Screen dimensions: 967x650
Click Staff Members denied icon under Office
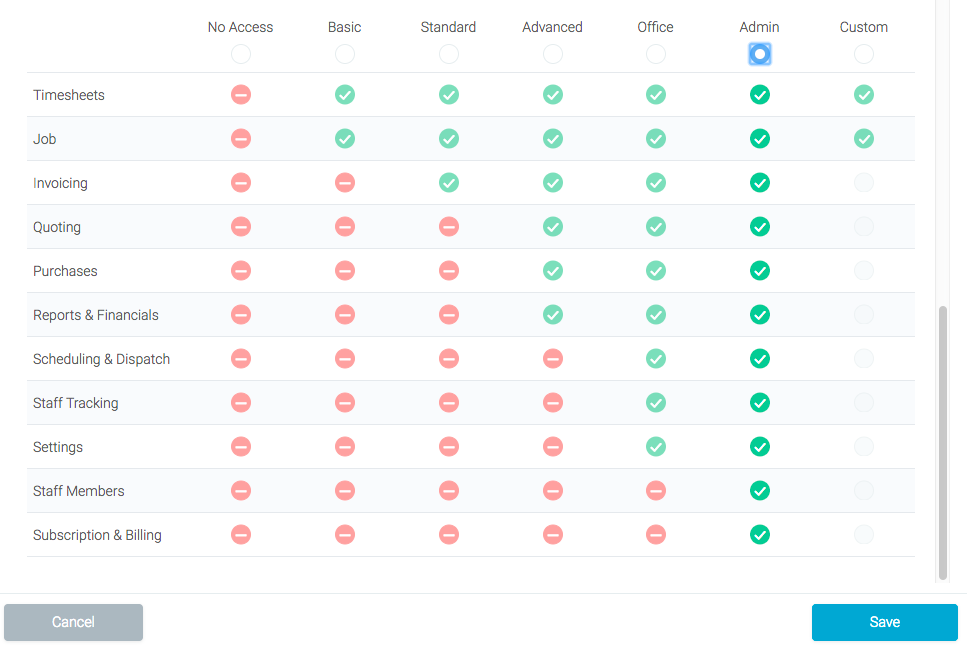coord(656,490)
